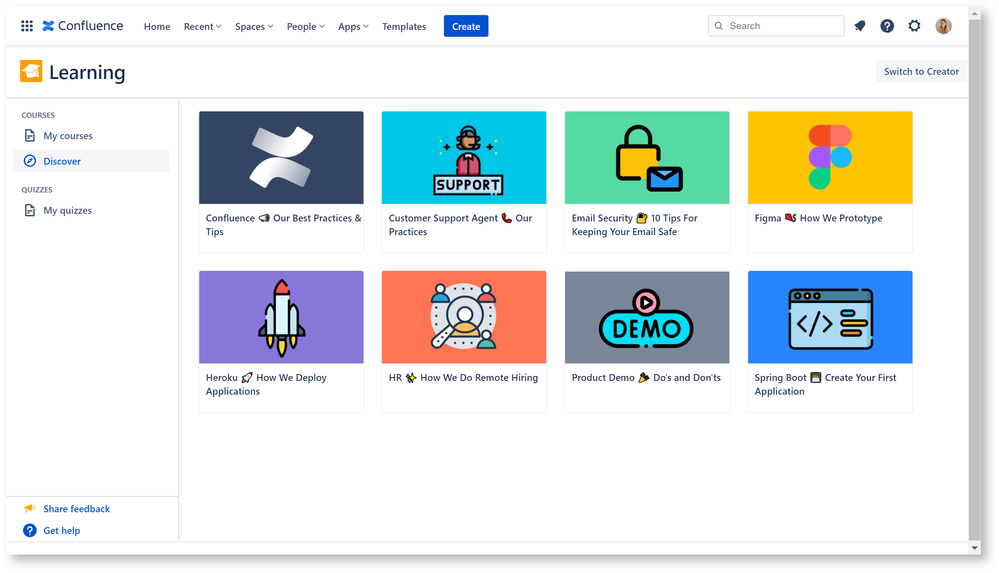This screenshot has height=573, width=999.
Task: Open the settings gear icon
Action: (x=914, y=26)
